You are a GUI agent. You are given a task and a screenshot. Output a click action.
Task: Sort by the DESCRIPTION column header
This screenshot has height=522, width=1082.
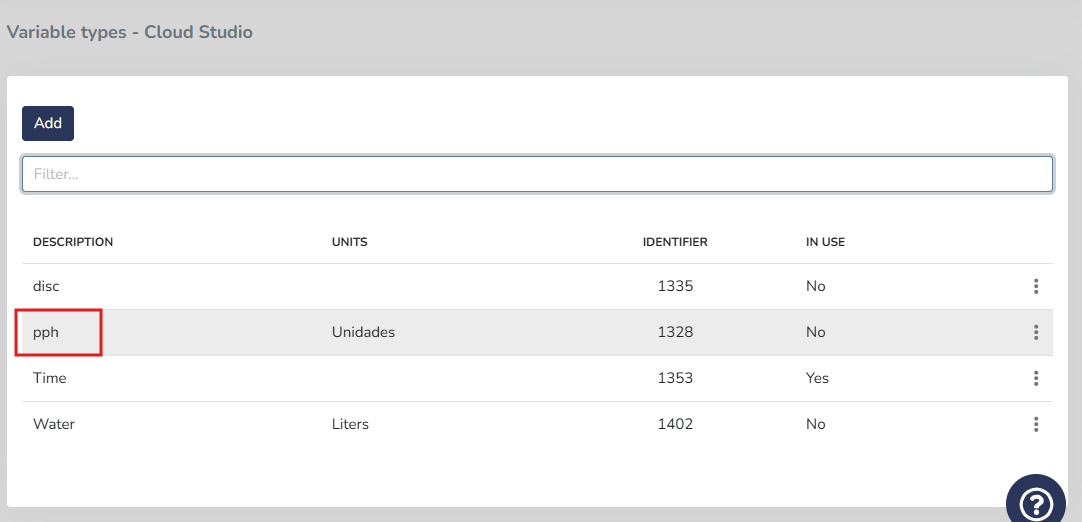click(x=73, y=242)
